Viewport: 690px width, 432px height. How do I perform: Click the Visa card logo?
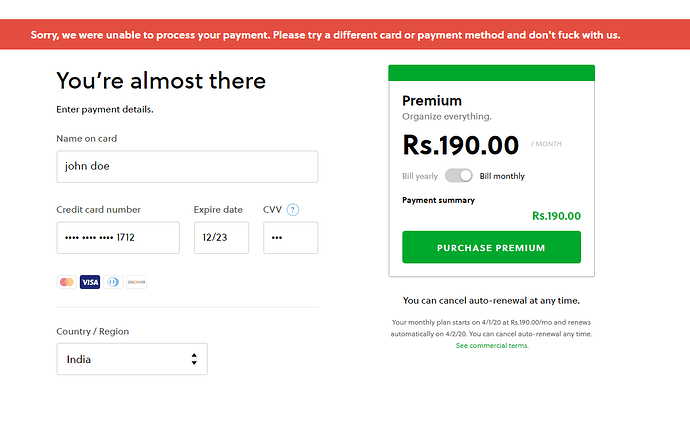[x=90, y=282]
